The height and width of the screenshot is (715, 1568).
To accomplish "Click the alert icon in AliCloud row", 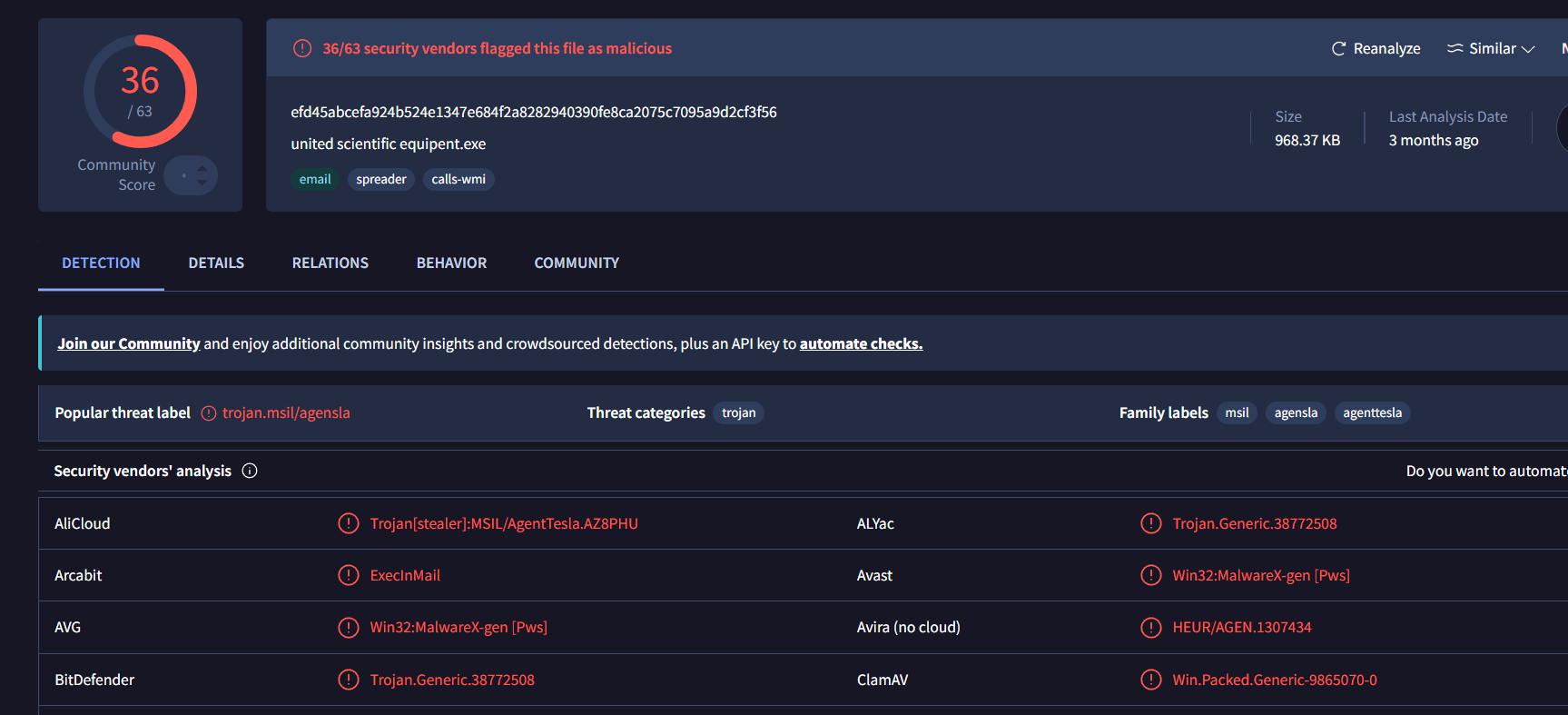I will click(x=349, y=523).
